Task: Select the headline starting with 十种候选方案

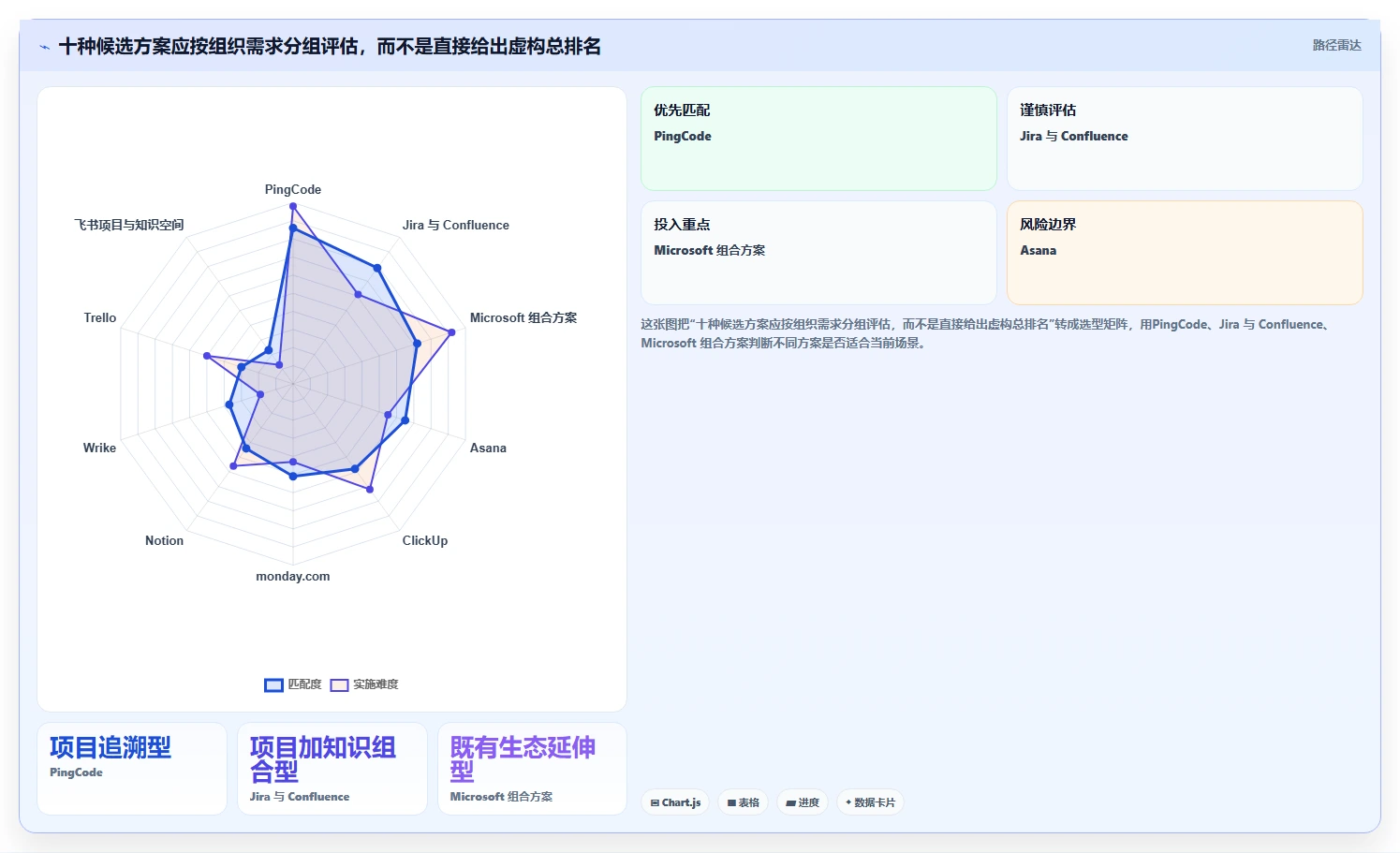Action: (330, 47)
